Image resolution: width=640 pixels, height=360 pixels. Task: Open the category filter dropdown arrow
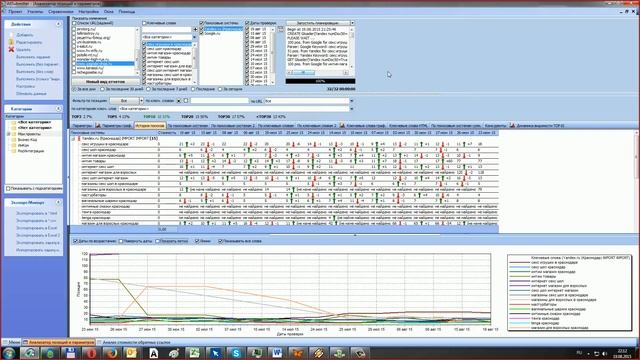click(x=352, y=109)
